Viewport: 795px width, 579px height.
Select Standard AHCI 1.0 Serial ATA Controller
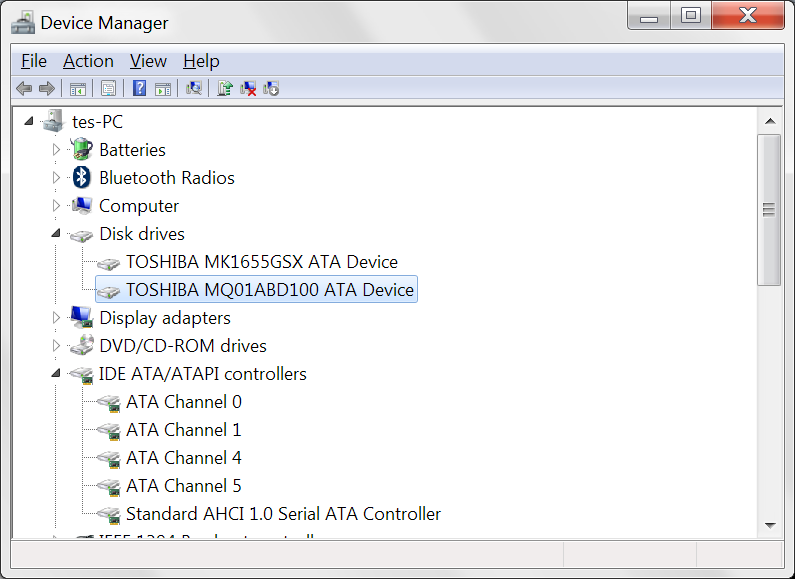point(283,514)
